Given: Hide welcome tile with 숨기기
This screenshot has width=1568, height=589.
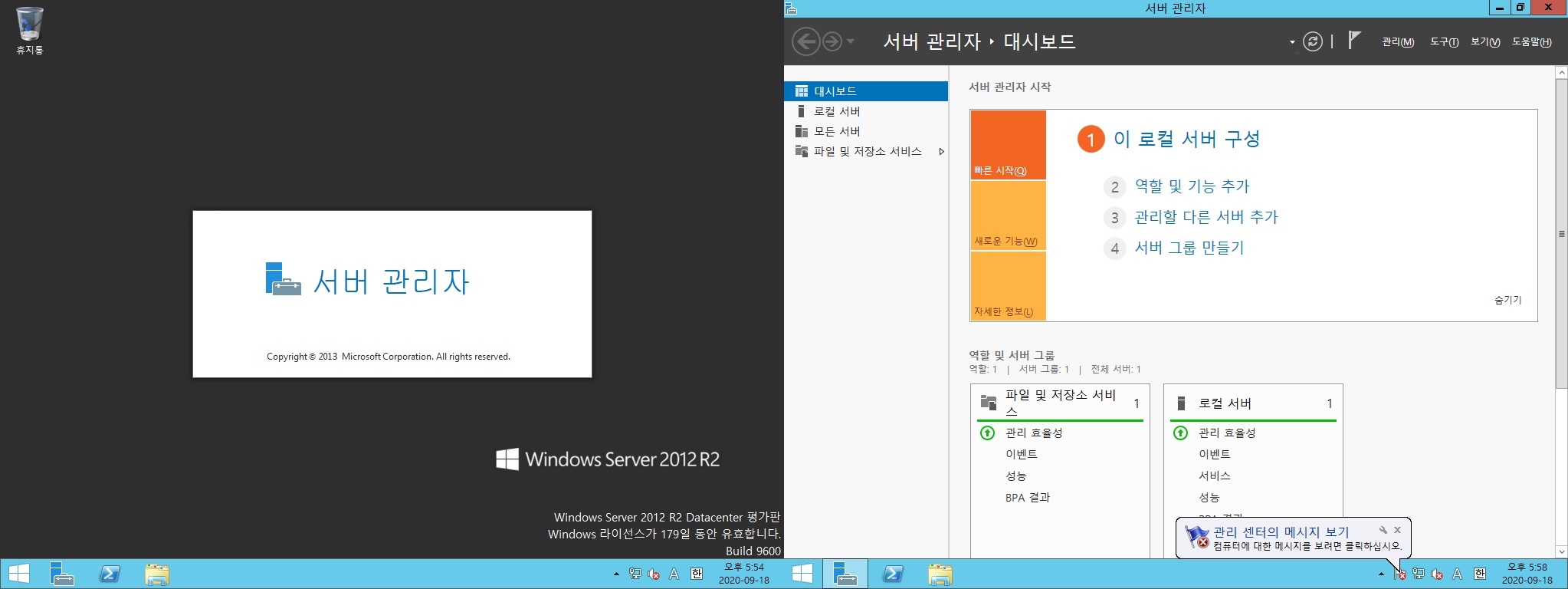Looking at the screenshot, I should (1507, 300).
